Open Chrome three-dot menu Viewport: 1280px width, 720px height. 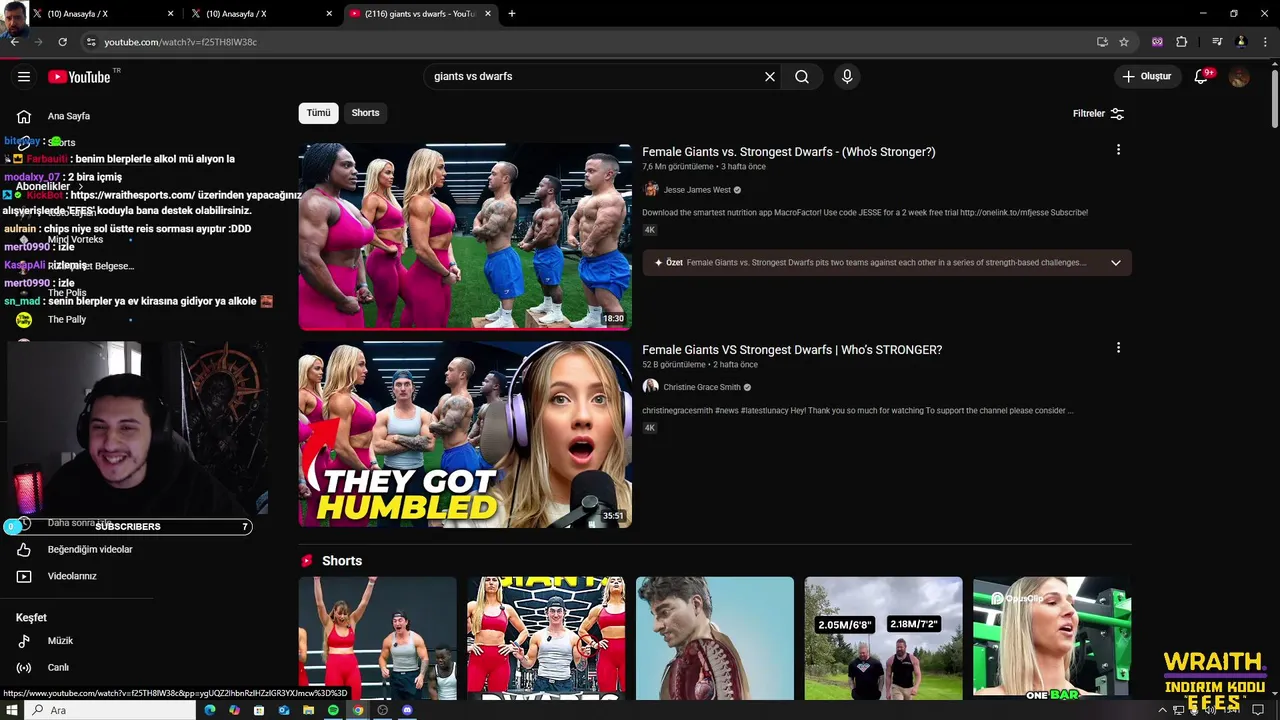1265,42
